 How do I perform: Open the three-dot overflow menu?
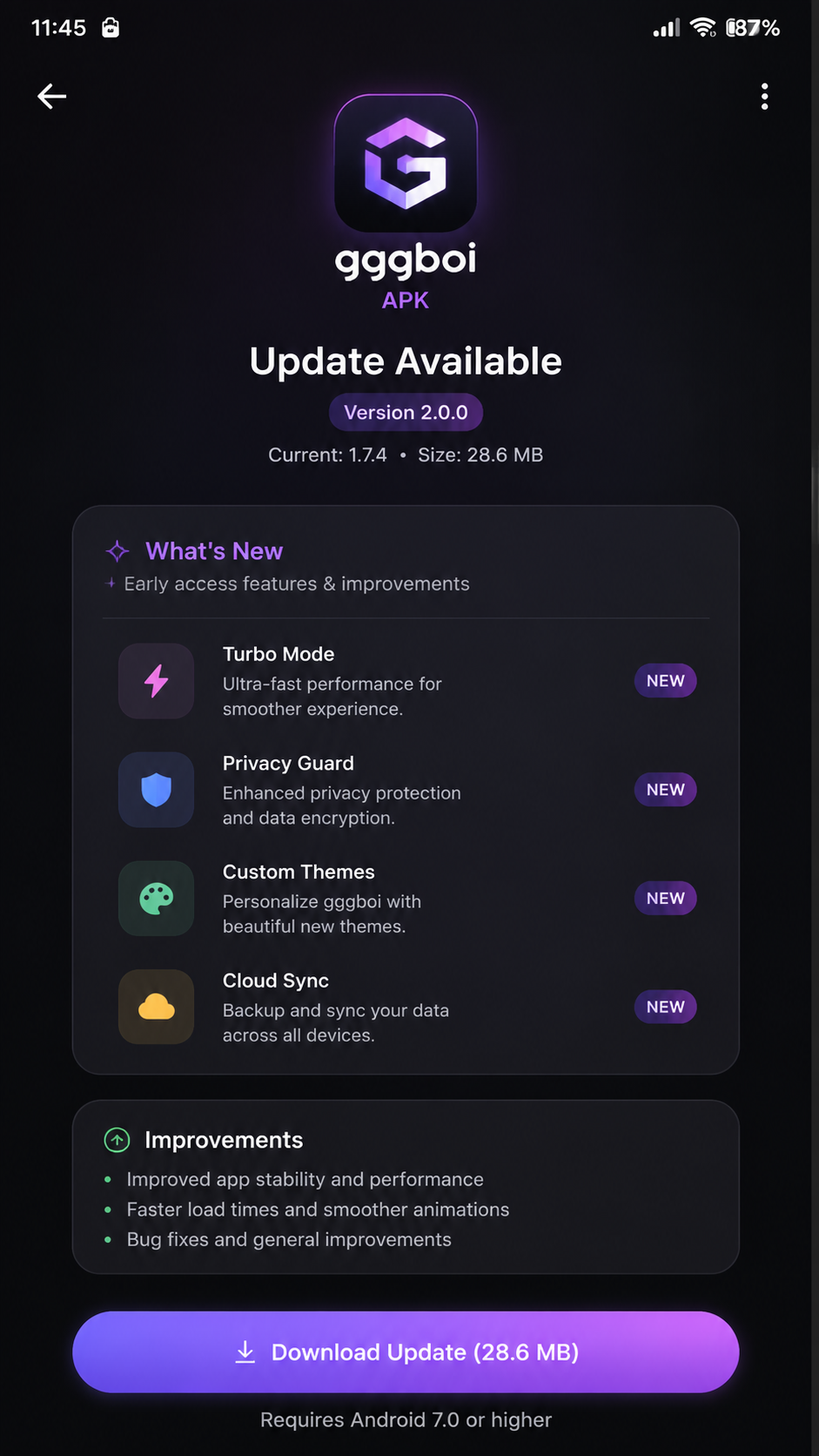click(x=764, y=96)
